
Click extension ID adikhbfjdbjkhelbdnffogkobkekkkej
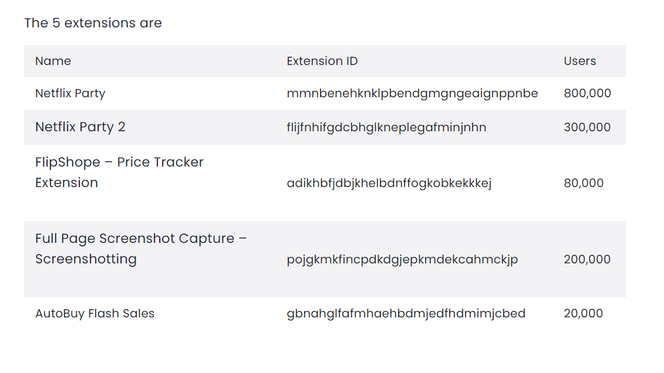[389, 183]
